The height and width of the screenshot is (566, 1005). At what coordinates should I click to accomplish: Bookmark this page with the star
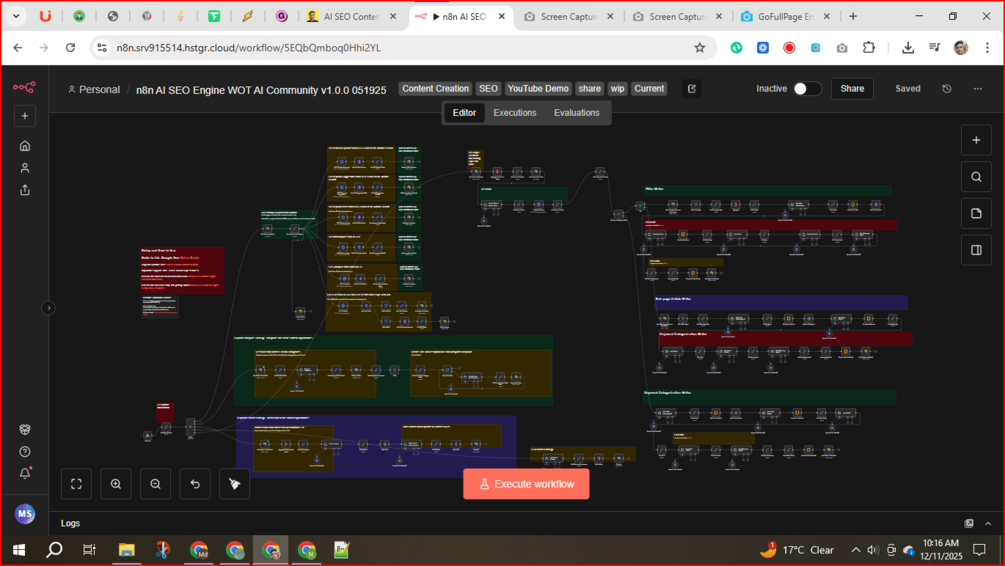(699, 48)
